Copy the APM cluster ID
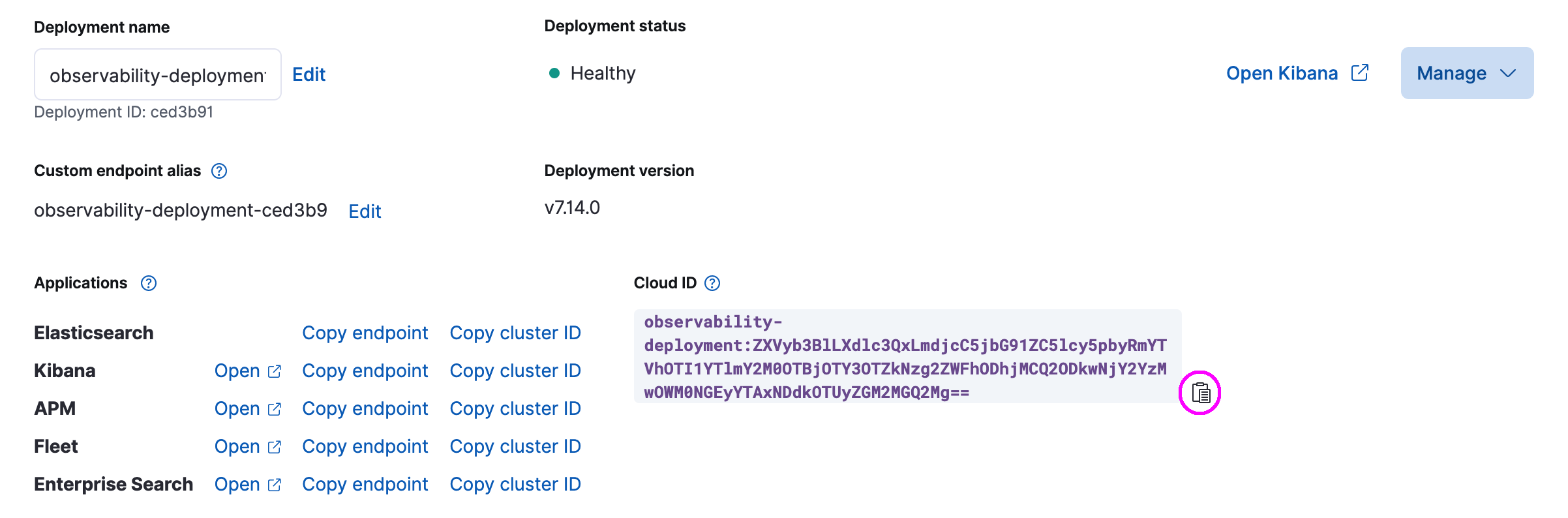The width and height of the screenshot is (1568, 518). (515, 408)
